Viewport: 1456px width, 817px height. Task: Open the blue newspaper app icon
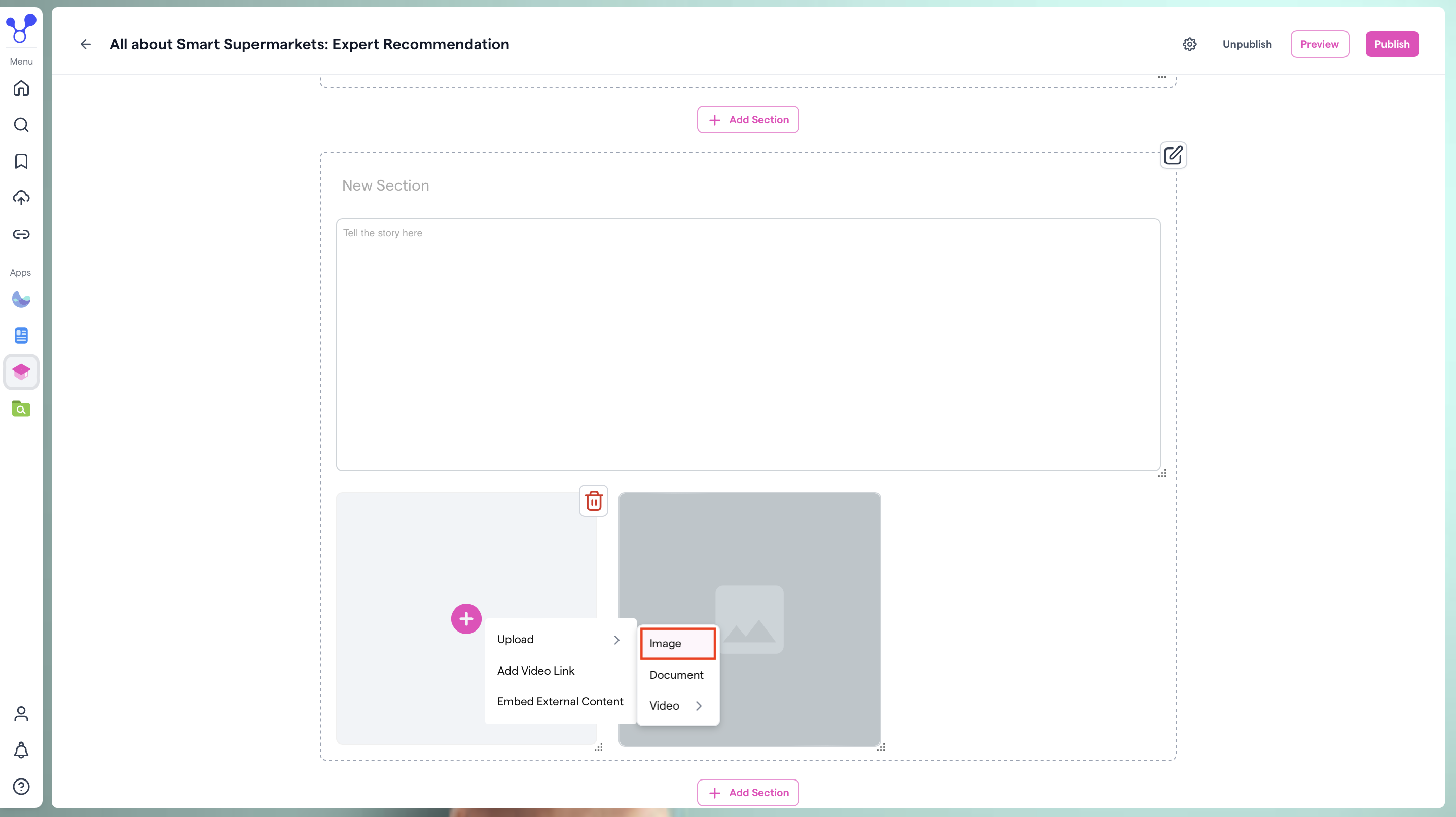[21, 336]
